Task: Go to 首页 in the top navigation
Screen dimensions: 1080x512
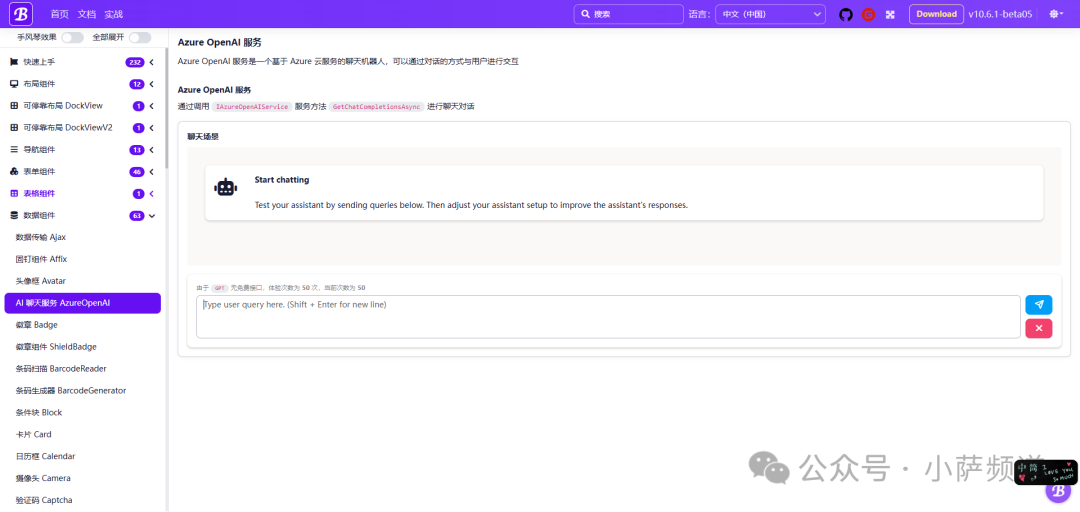Action: (60, 14)
